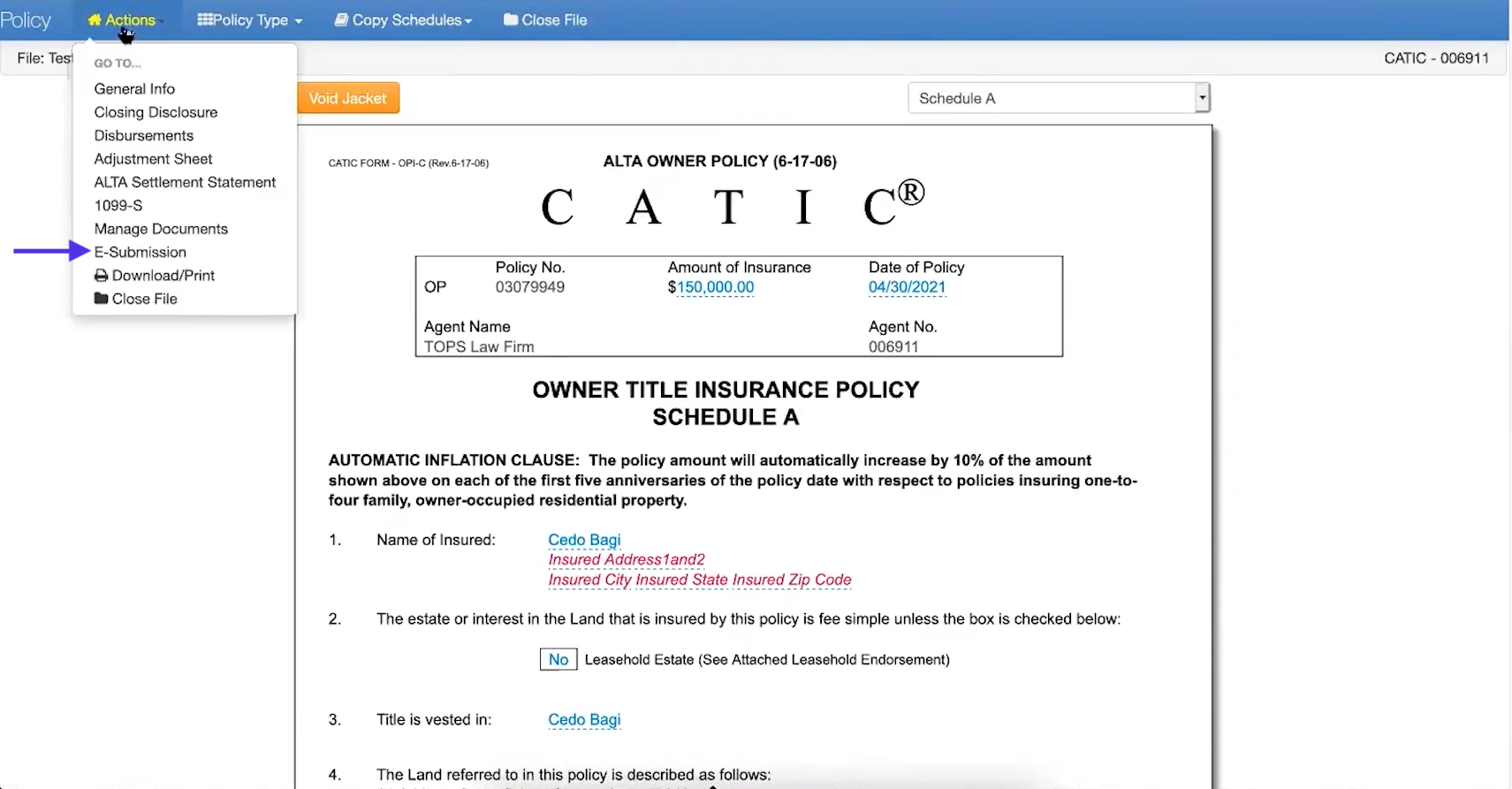This screenshot has height=789, width=1512.
Task: Go to General Info
Action: [134, 88]
